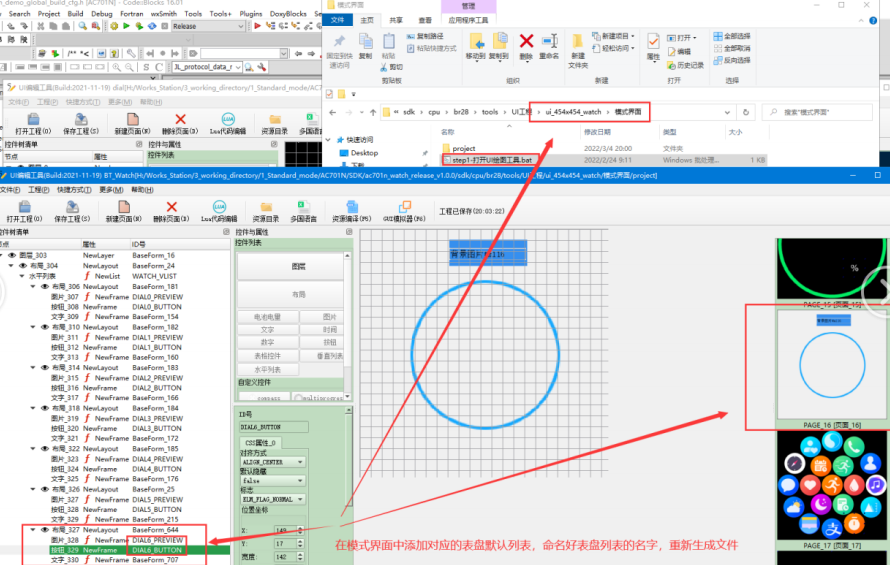
Task: Click Explorer 全部选择 select-all icon
Action: coord(718,36)
